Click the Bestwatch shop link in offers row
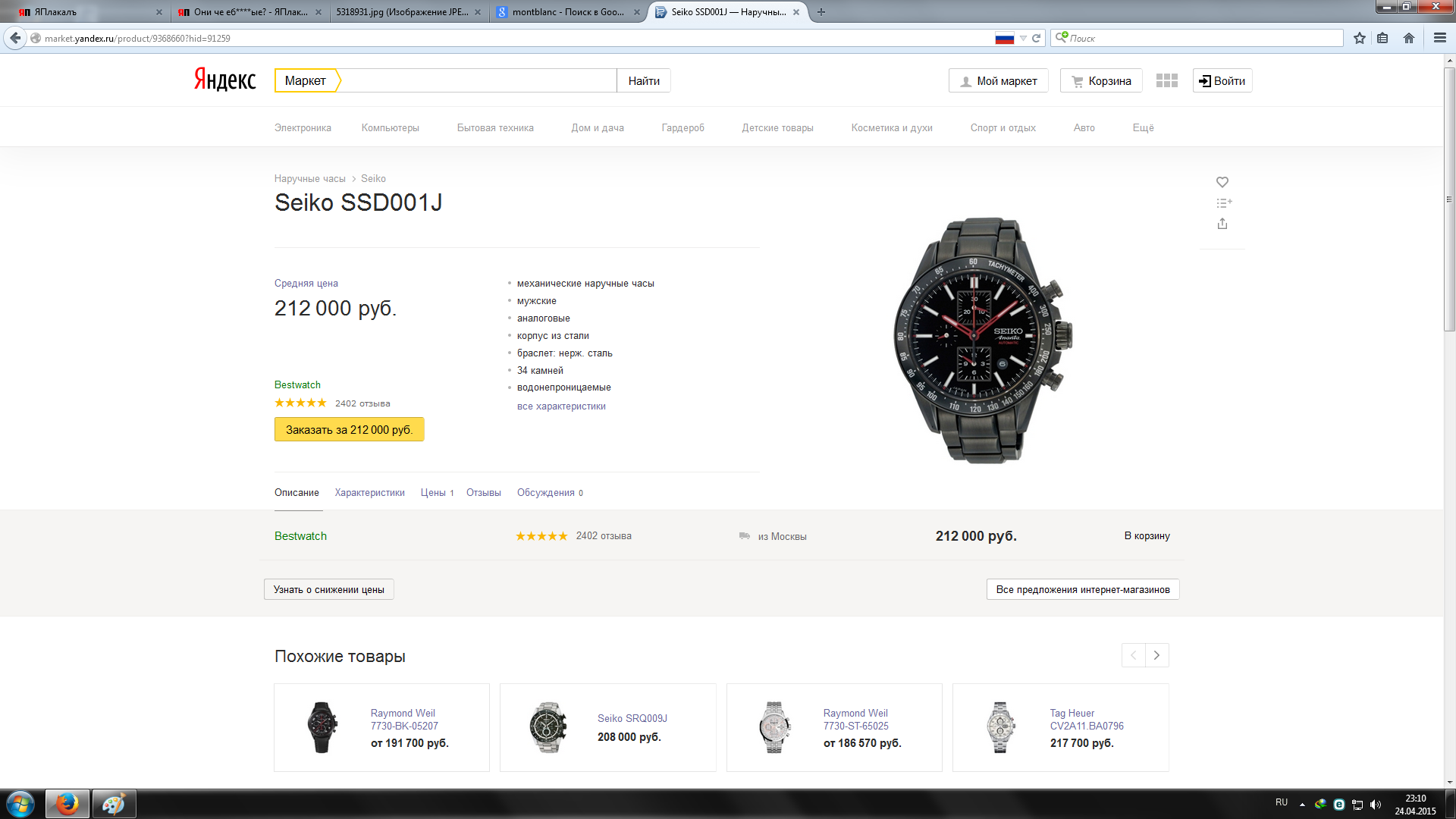This screenshot has height=819, width=1456. (x=300, y=536)
